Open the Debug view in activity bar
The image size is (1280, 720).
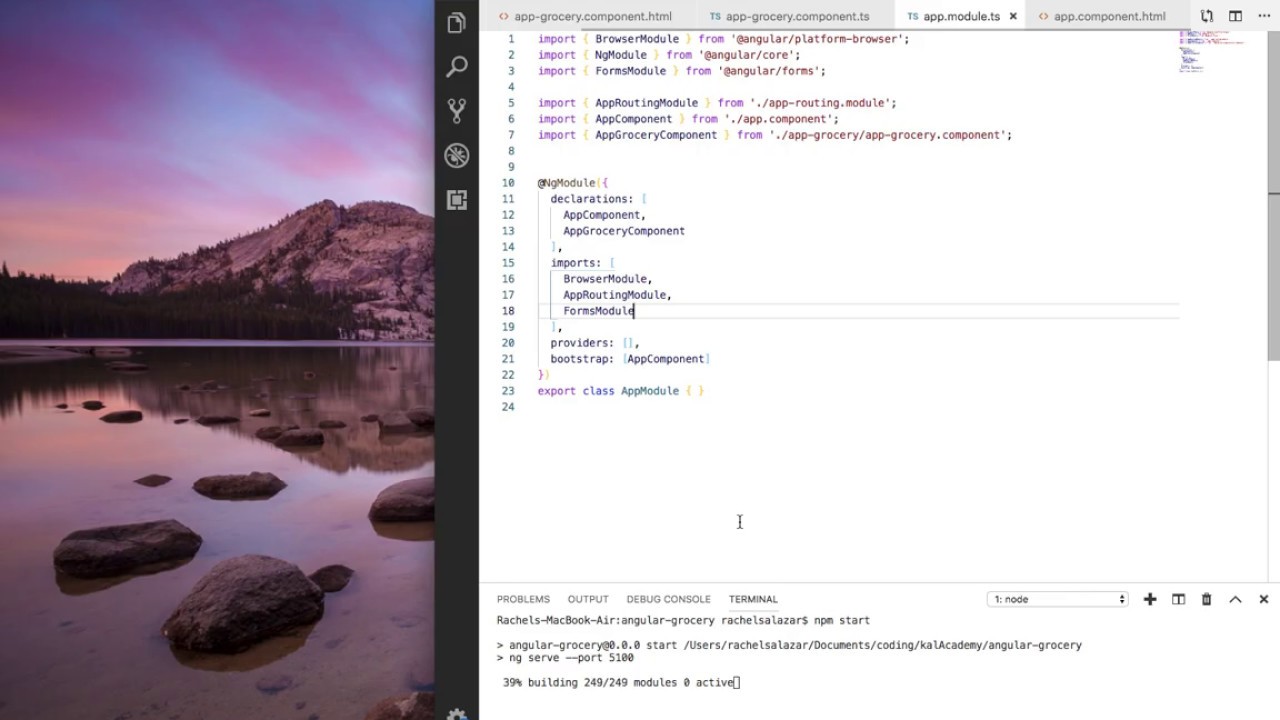(457, 155)
